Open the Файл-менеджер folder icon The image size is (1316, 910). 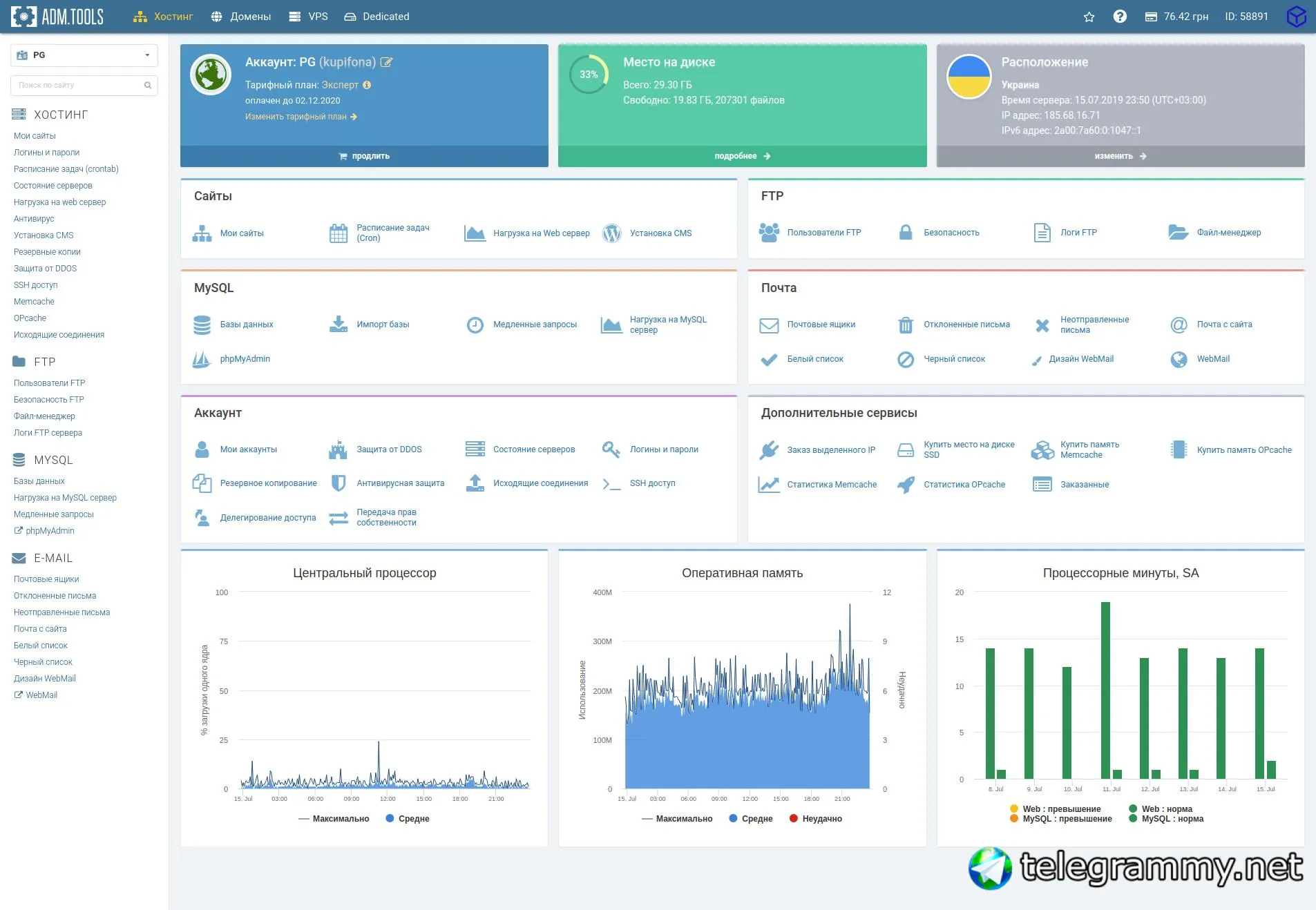pos(1178,233)
